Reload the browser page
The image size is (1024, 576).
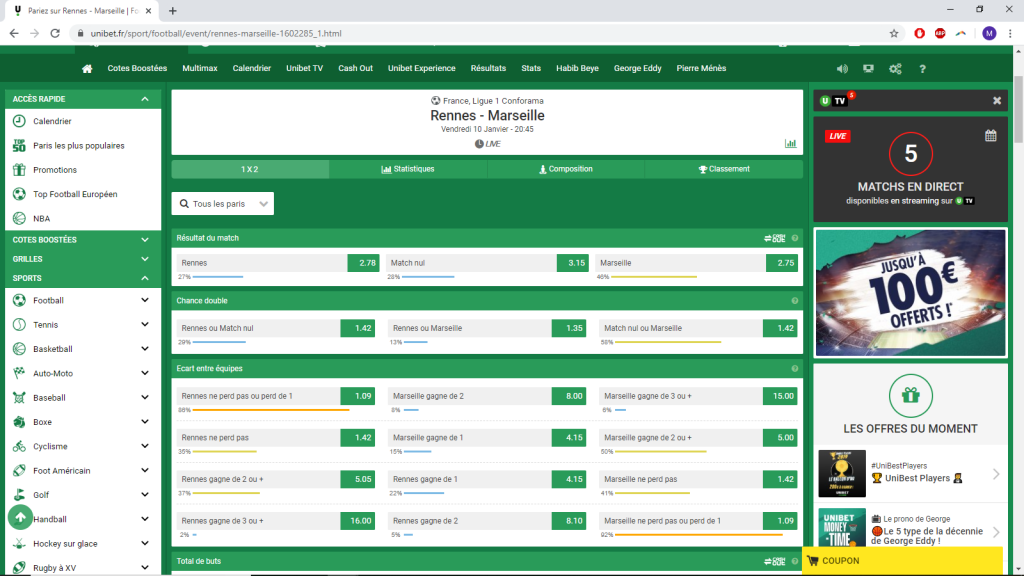click(x=55, y=33)
